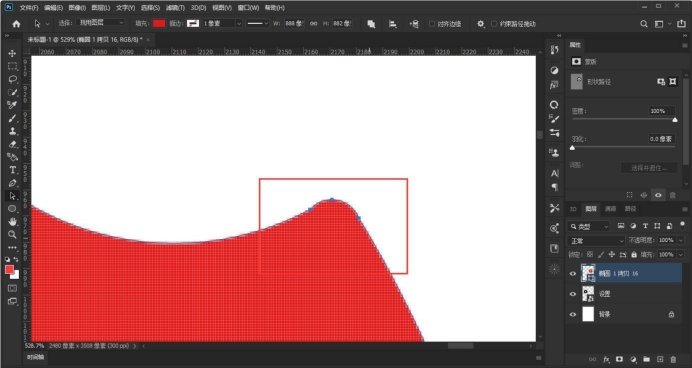692x368 pixels.
Task: Click the 椭圆 1 拷贝 16 layer thumbnail
Action: tap(588, 273)
